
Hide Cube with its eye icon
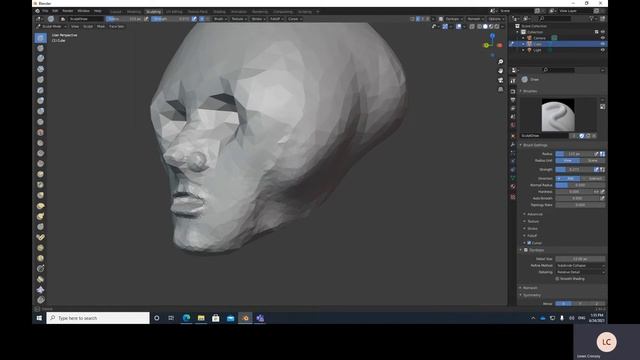[x=602, y=44]
